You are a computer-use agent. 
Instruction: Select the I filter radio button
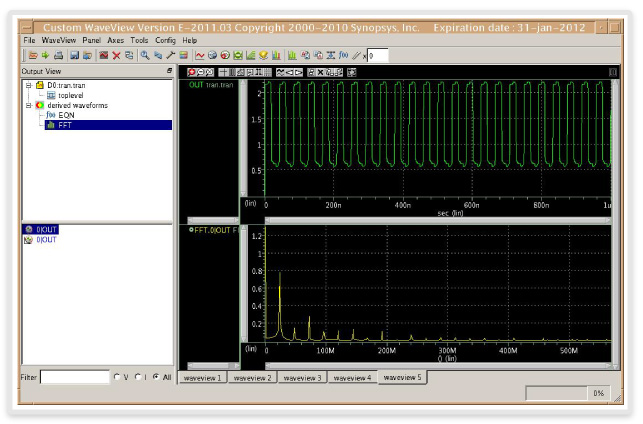137,377
